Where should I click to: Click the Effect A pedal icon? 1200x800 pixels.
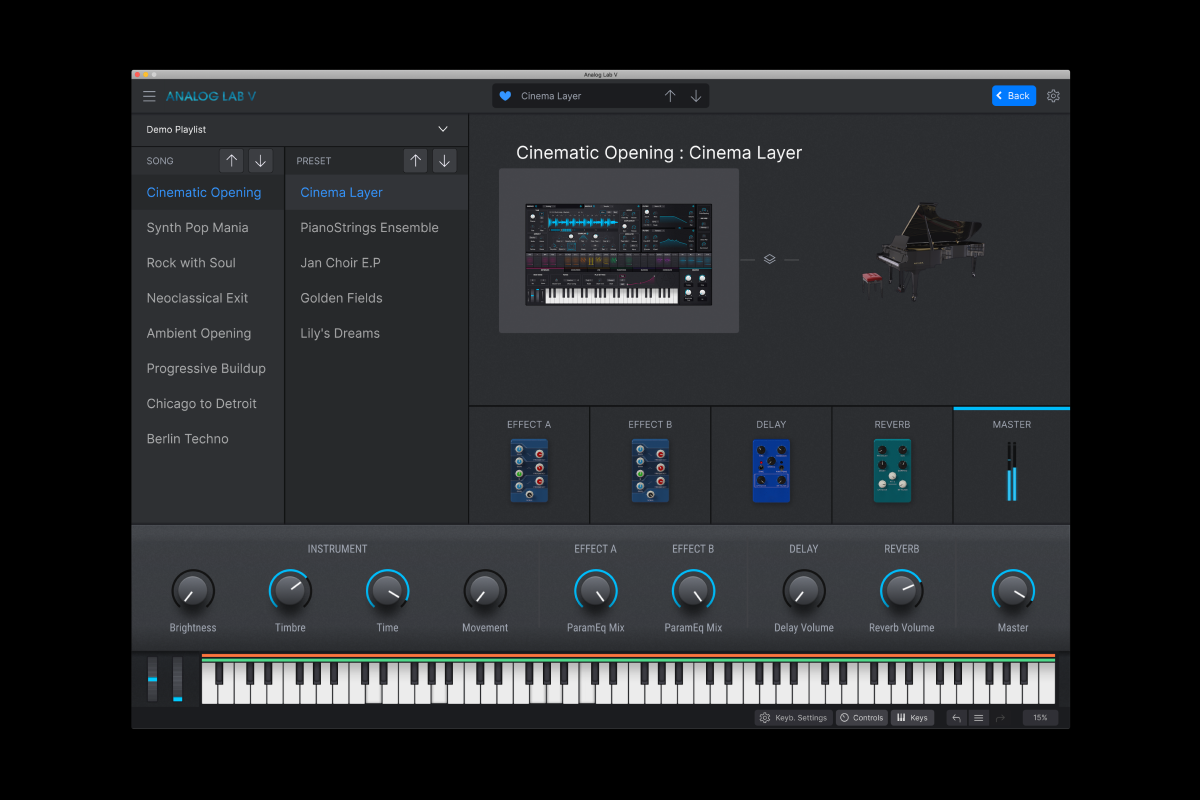click(529, 471)
